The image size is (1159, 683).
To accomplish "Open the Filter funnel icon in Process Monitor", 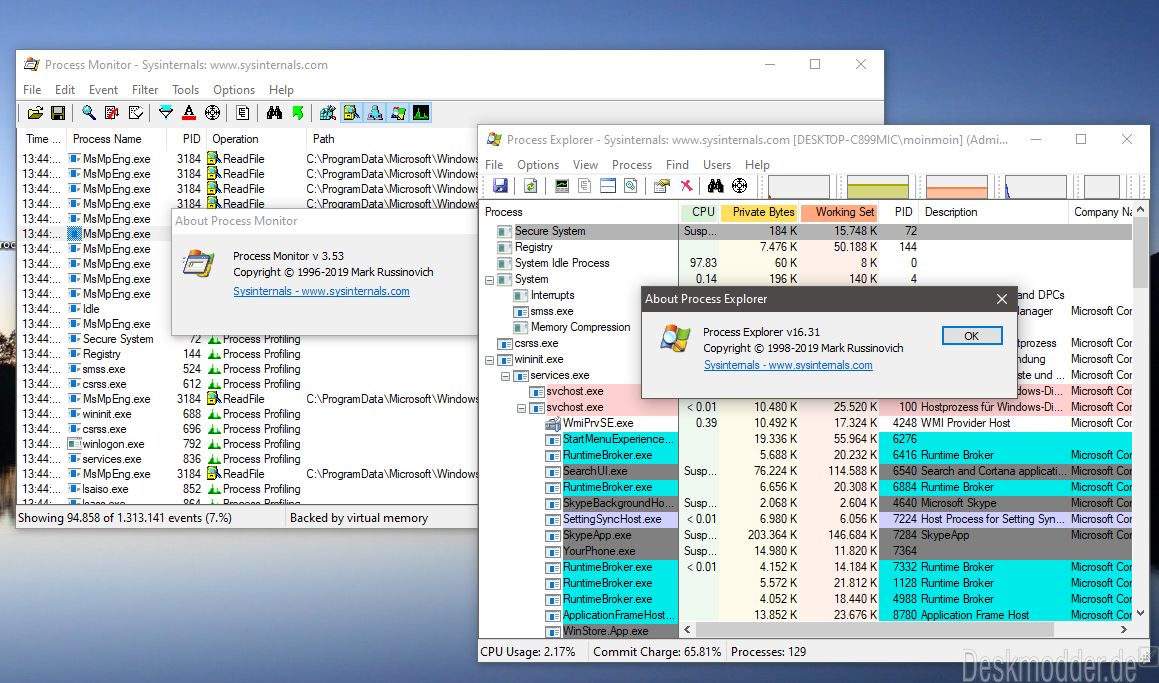I will pyautogui.click(x=166, y=113).
